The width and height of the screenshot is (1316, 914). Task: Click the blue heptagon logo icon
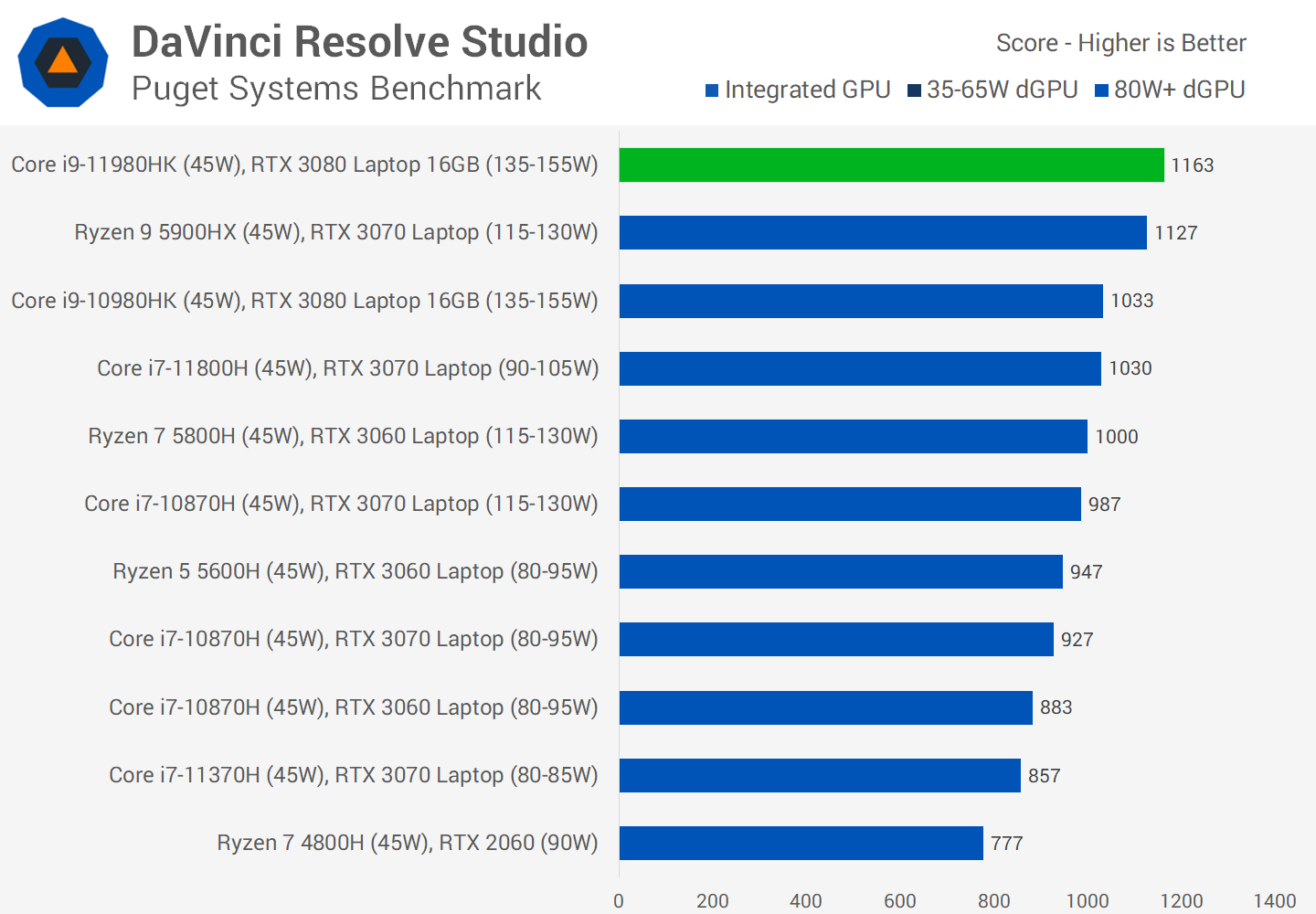(x=63, y=63)
